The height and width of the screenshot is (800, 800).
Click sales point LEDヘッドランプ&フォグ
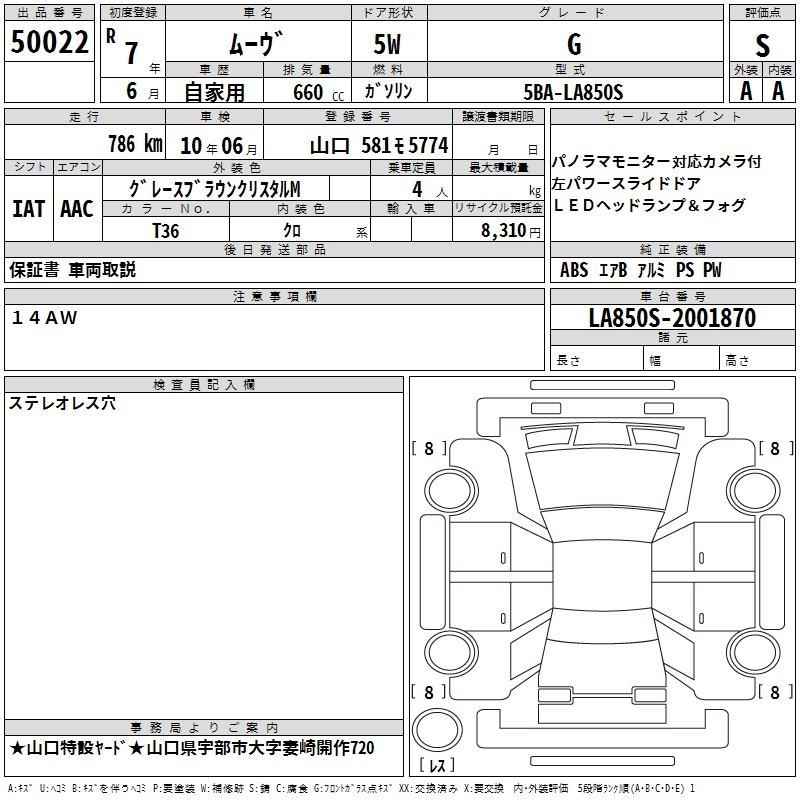click(649, 205)
